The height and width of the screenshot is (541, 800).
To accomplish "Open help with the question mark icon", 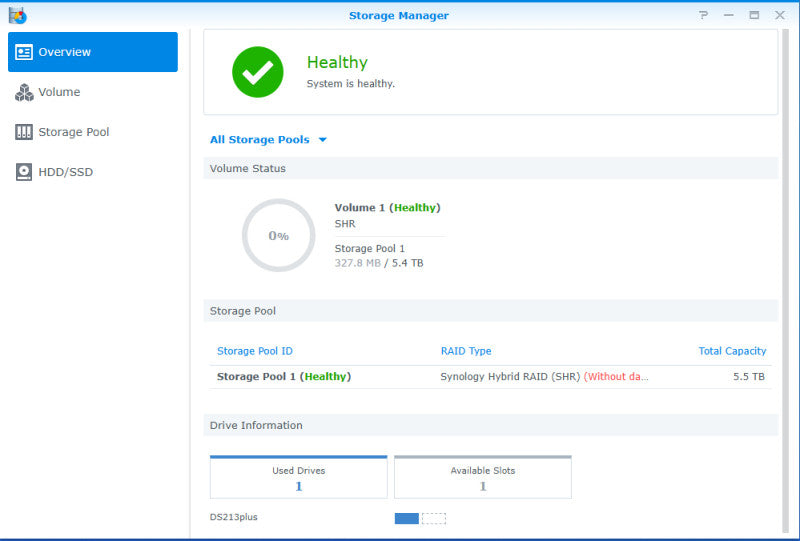I will [x=704, y=15].
